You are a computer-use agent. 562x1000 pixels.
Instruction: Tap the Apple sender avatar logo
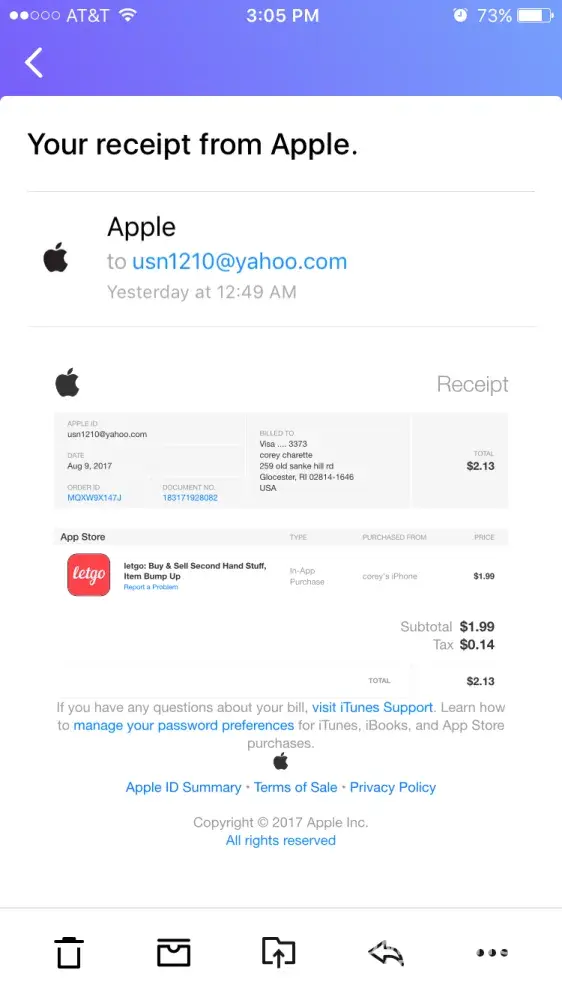click(x=55, y=258)
